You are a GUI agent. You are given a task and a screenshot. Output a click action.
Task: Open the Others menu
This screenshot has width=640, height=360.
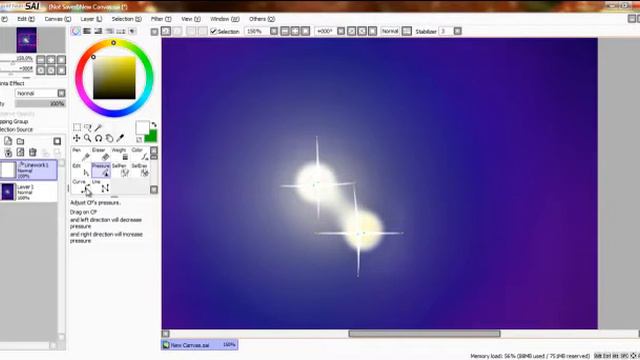click(x=262, y=19)
